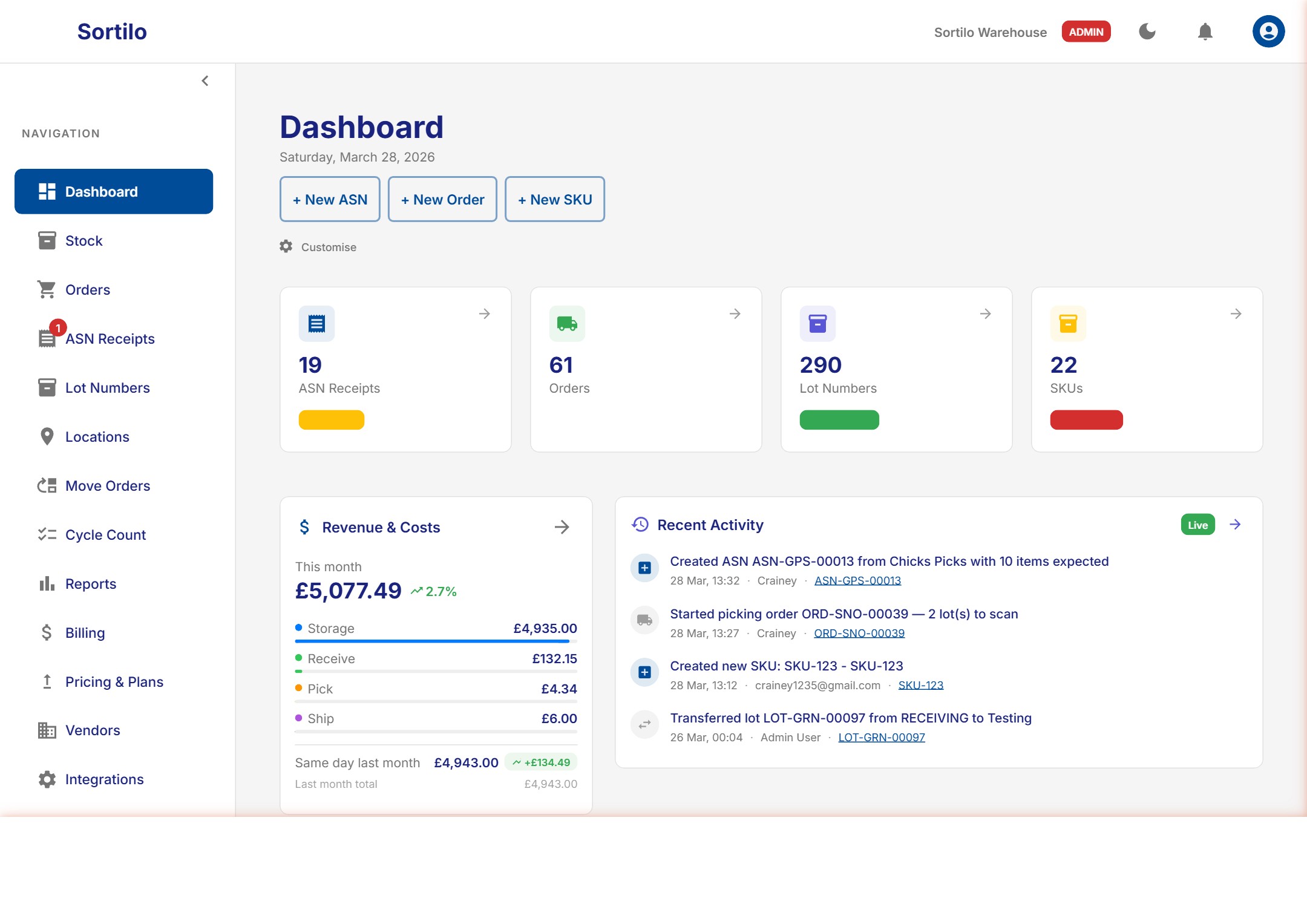Click the + New Order button
The width and height of the screenshot is (1307, 924).
point(442,199)
